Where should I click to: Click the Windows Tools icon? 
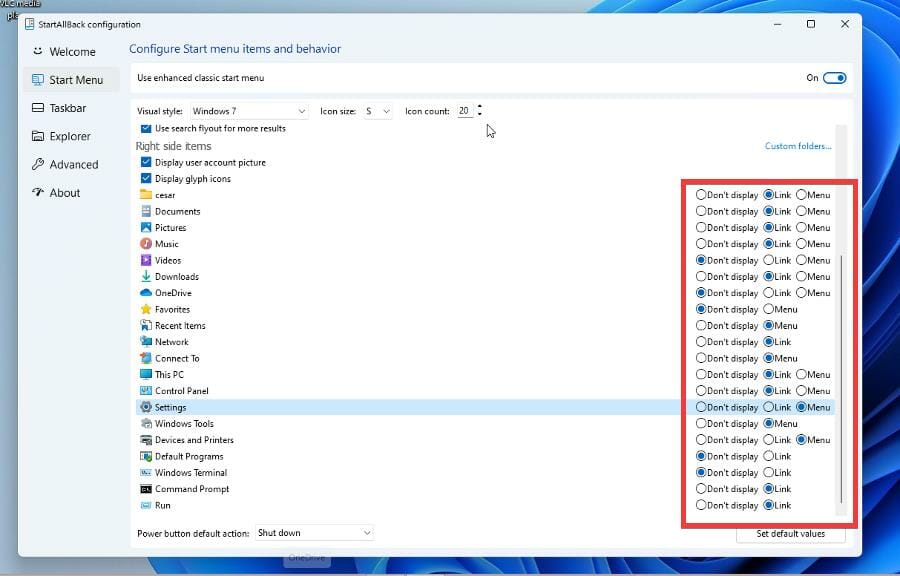(x=146, y=423)
